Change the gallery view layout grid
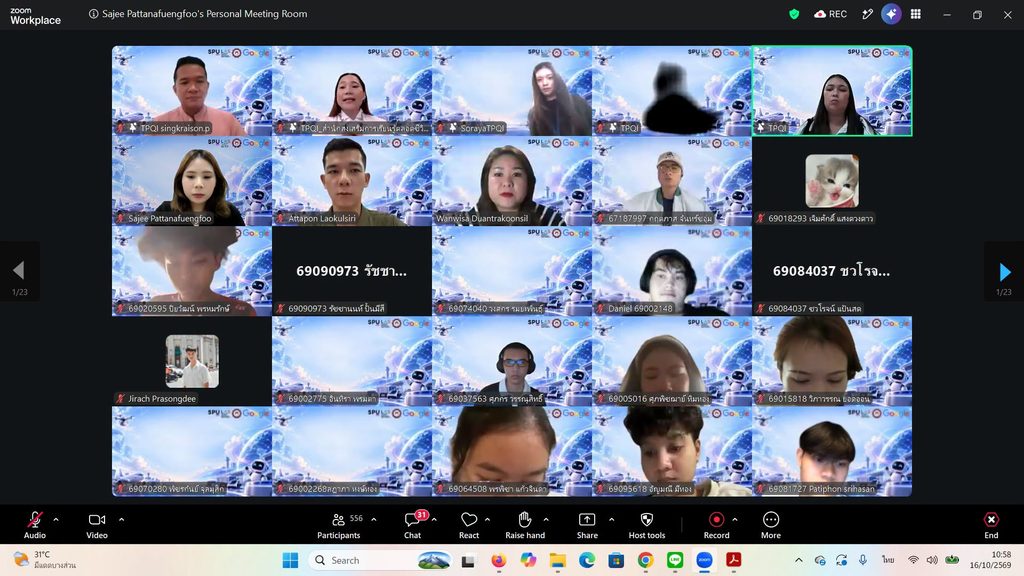This screenshot has width=1024, height=576. click(x=916, y=14)
